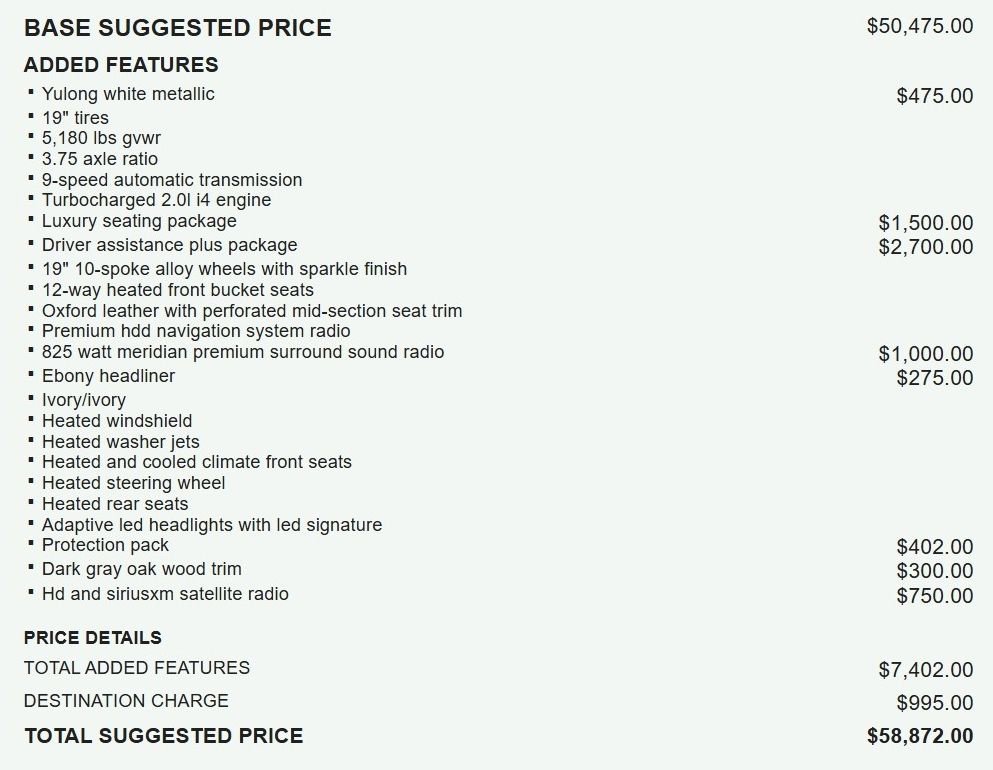Click the Base Suggested Price heading

point(178,28)
